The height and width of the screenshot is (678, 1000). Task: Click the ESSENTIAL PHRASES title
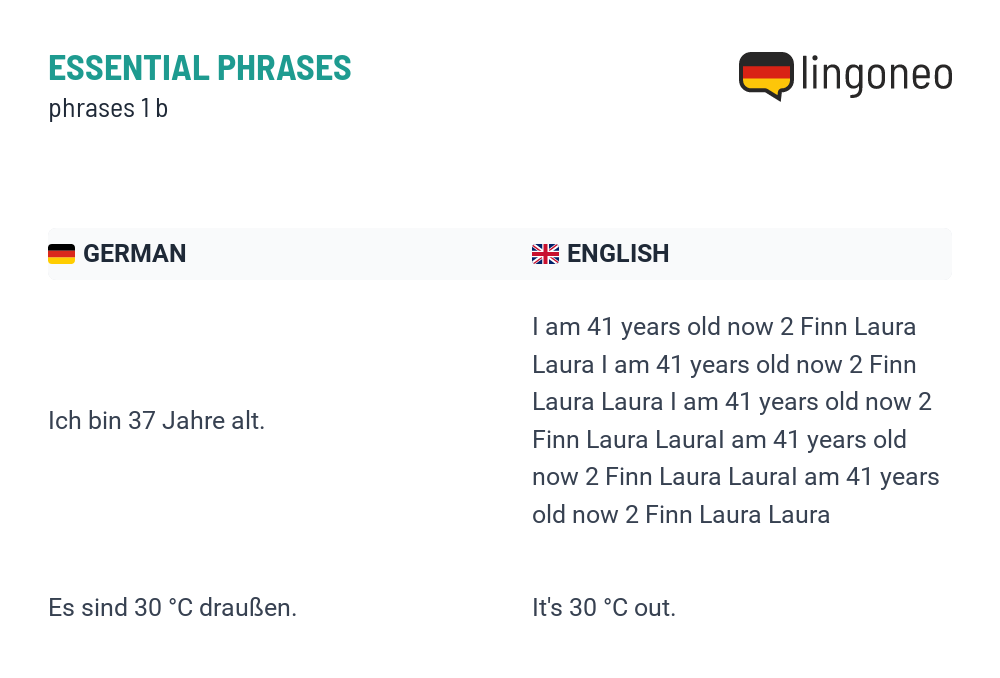tap(200, 68)
